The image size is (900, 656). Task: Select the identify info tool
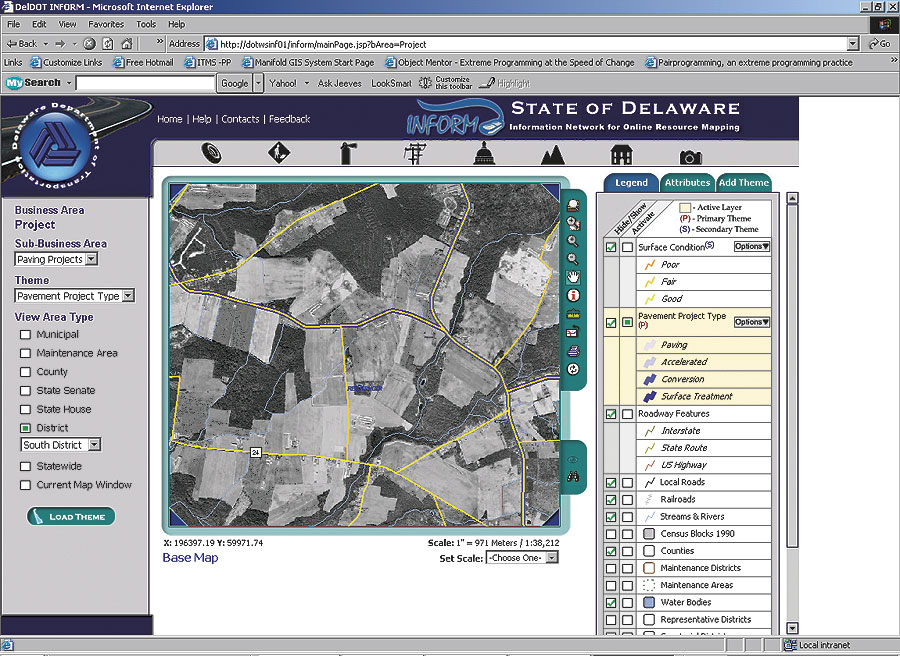573,296
